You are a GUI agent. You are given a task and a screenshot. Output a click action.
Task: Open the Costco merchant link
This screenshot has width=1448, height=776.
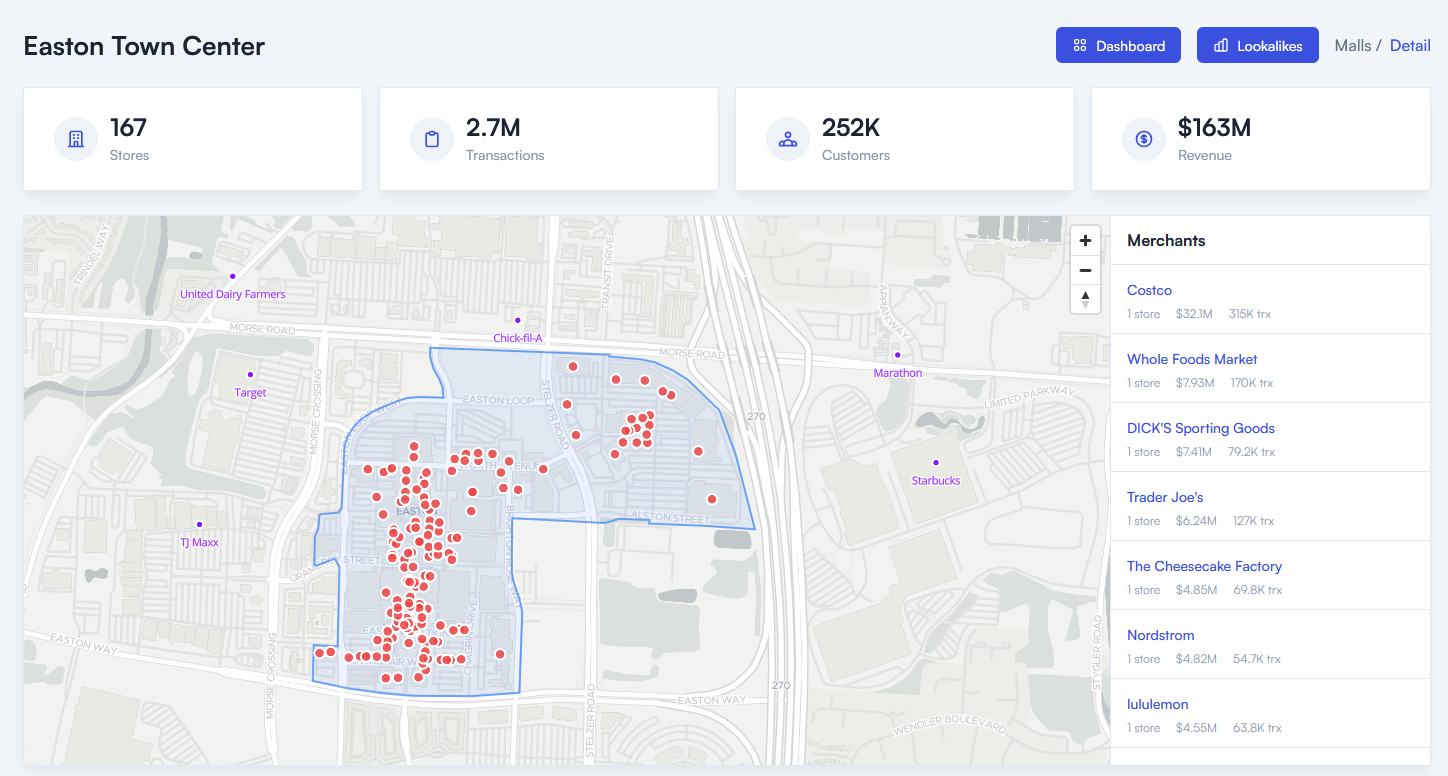coord(1149,290)
